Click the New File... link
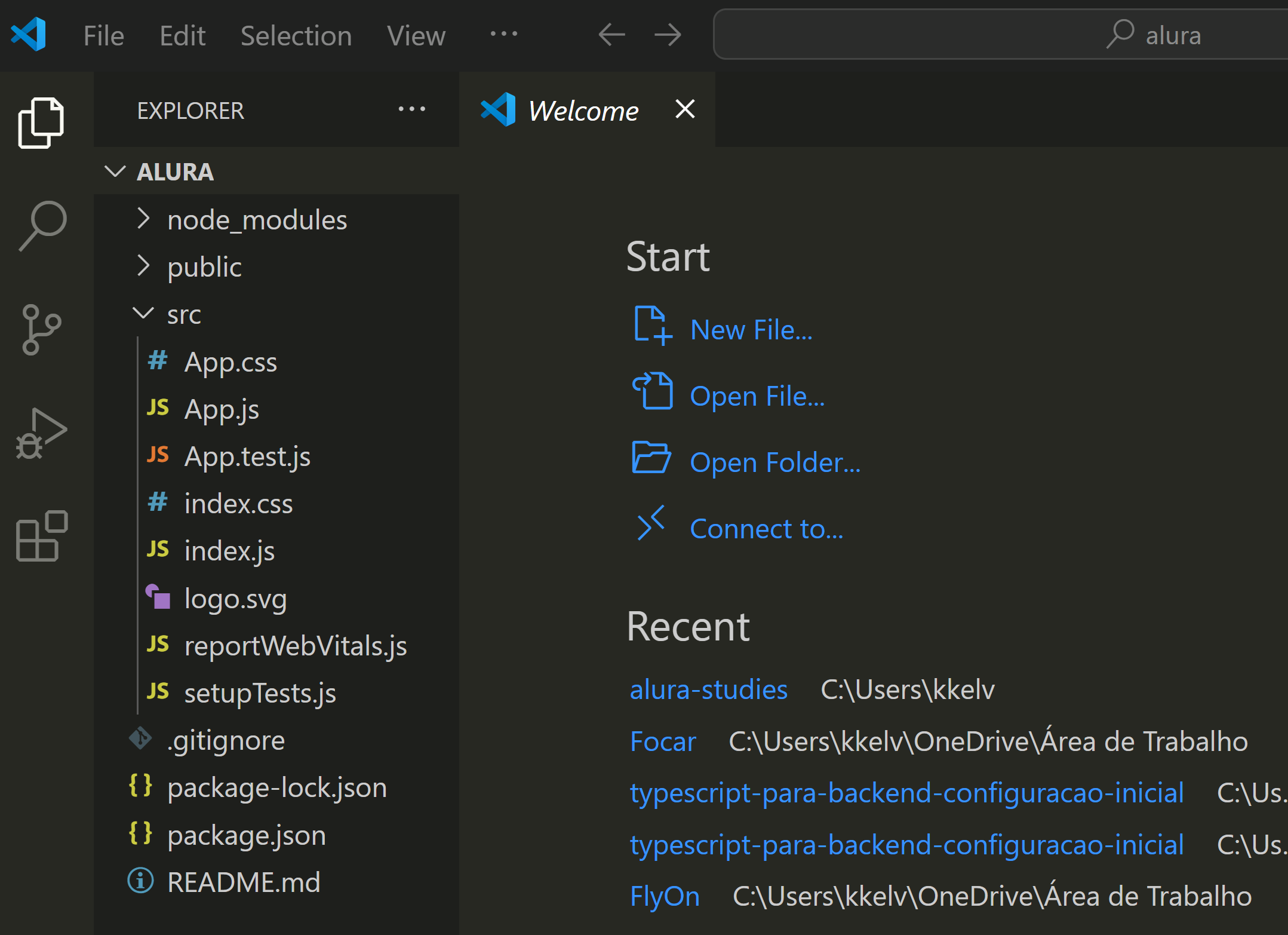Screen dimensions: 1288x935 [x=751, y=330]
